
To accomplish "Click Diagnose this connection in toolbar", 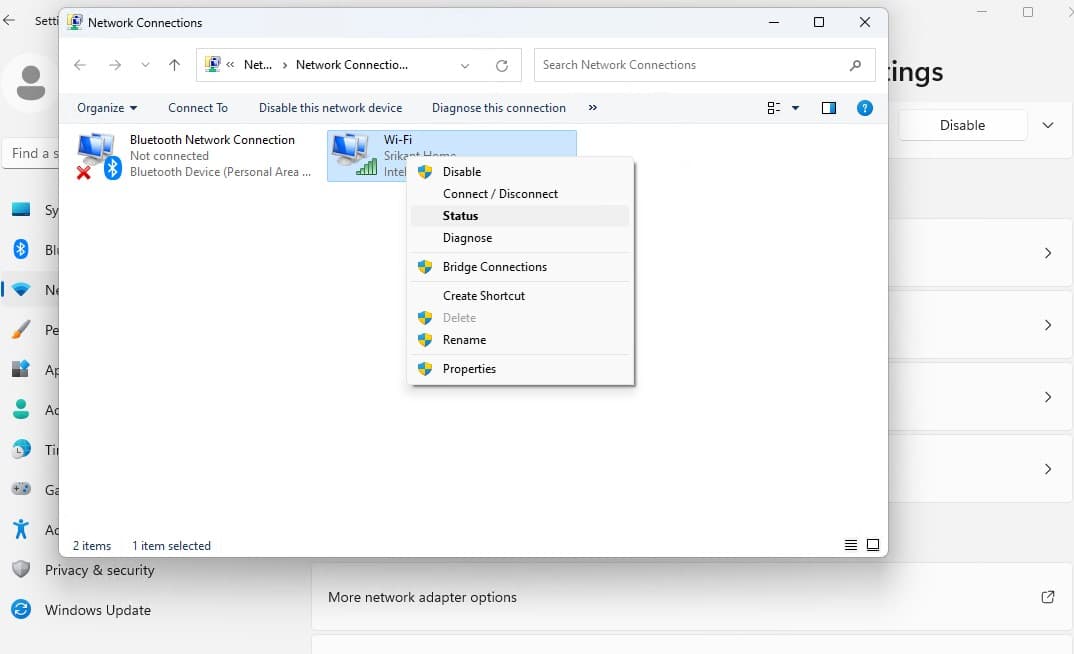I will pos(498,108).
